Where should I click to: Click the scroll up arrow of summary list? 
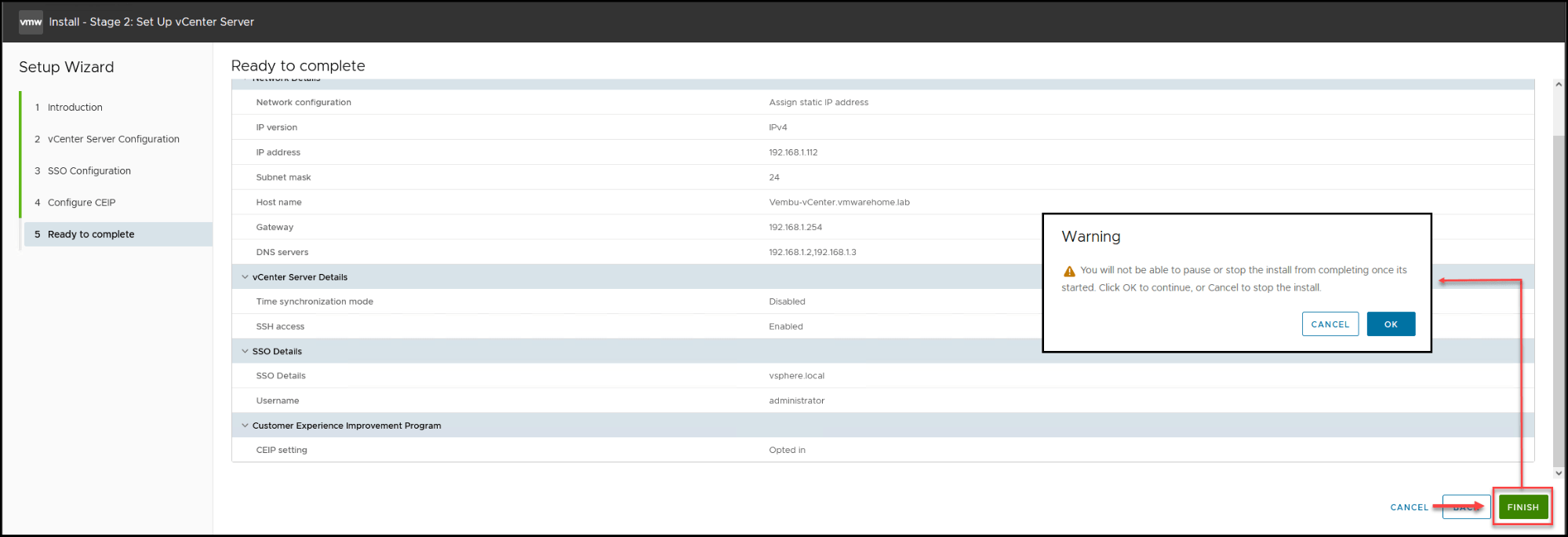(1559, 85)
